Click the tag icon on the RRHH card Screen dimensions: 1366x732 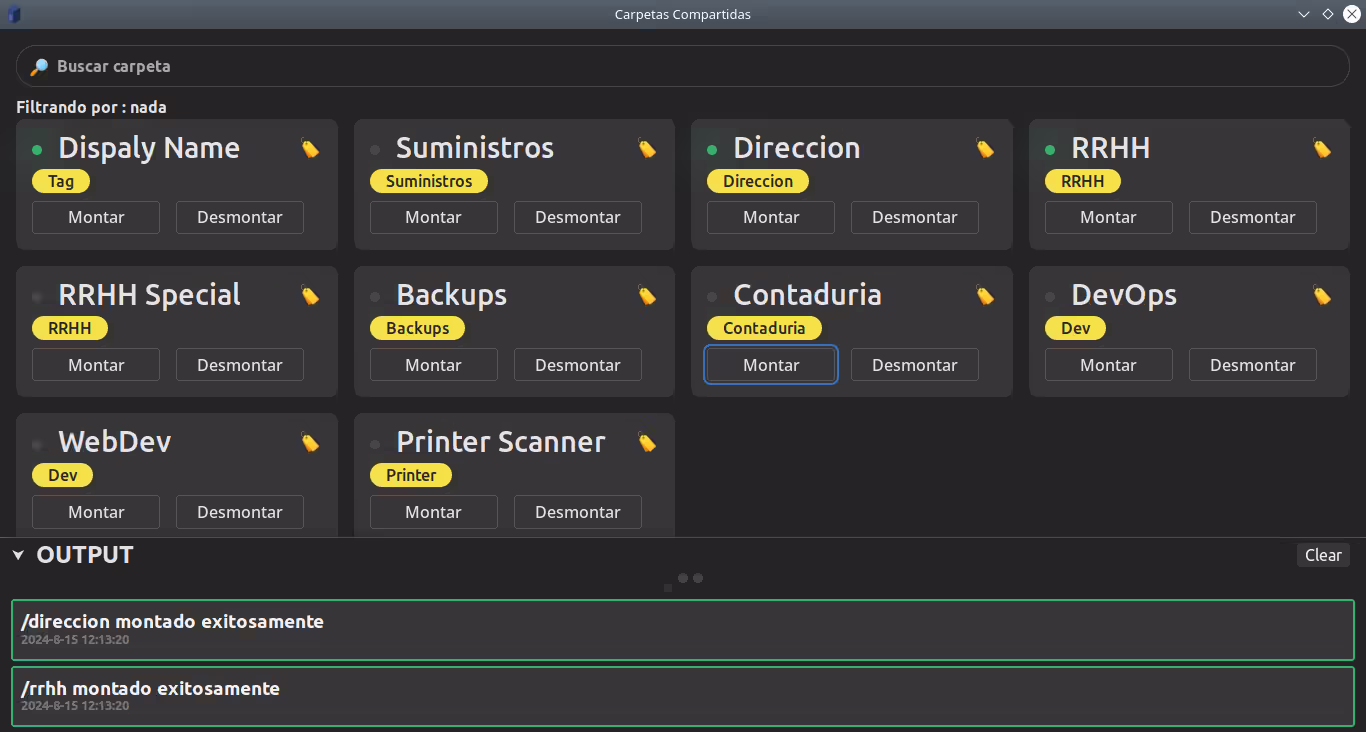(x=1322, y=147)
